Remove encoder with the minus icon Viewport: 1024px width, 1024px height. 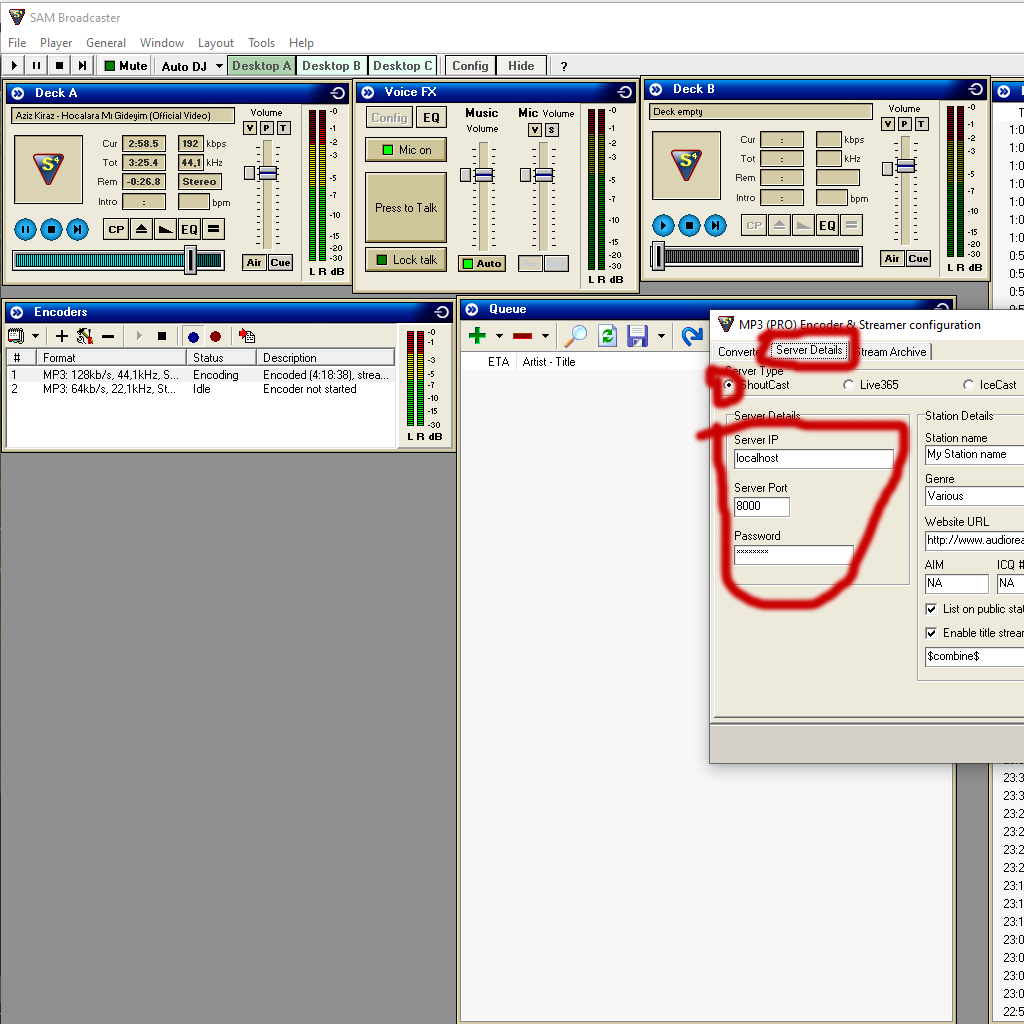(108, 336)
